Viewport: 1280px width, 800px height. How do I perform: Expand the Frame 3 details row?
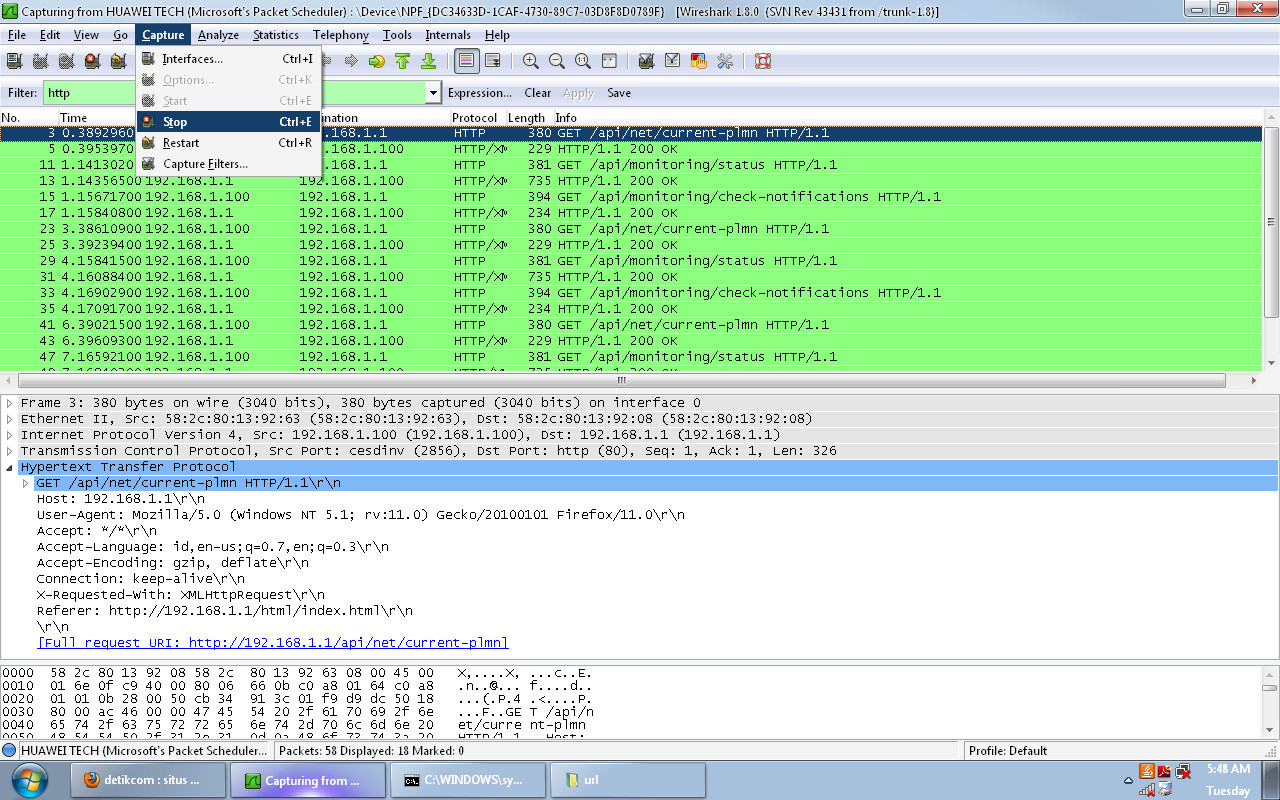tap(10, 403)
